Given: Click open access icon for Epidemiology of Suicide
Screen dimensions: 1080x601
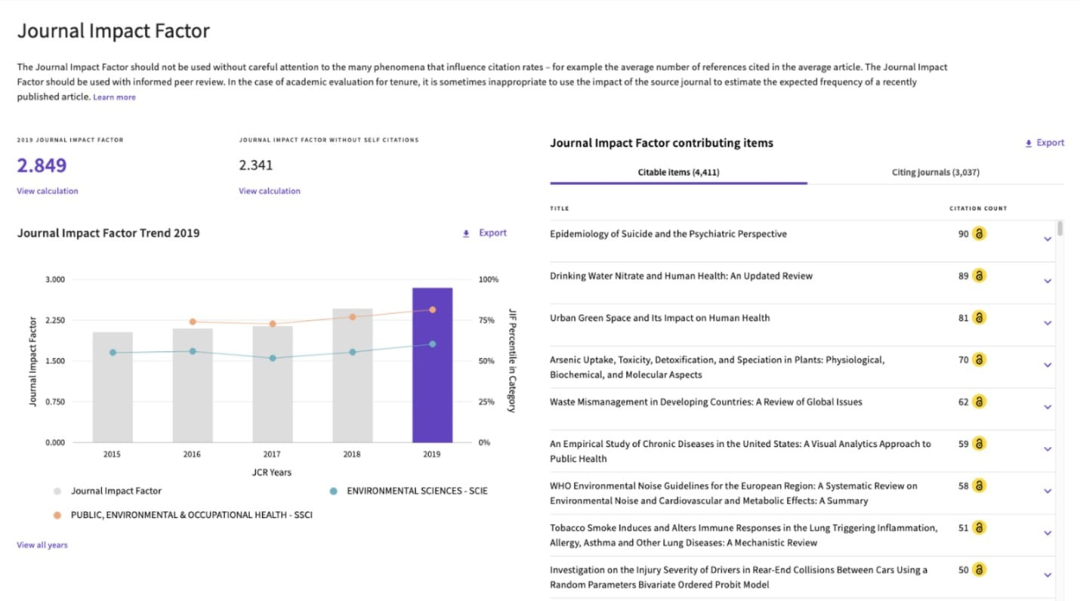Looking at the screenshot, I should [979, 233].
